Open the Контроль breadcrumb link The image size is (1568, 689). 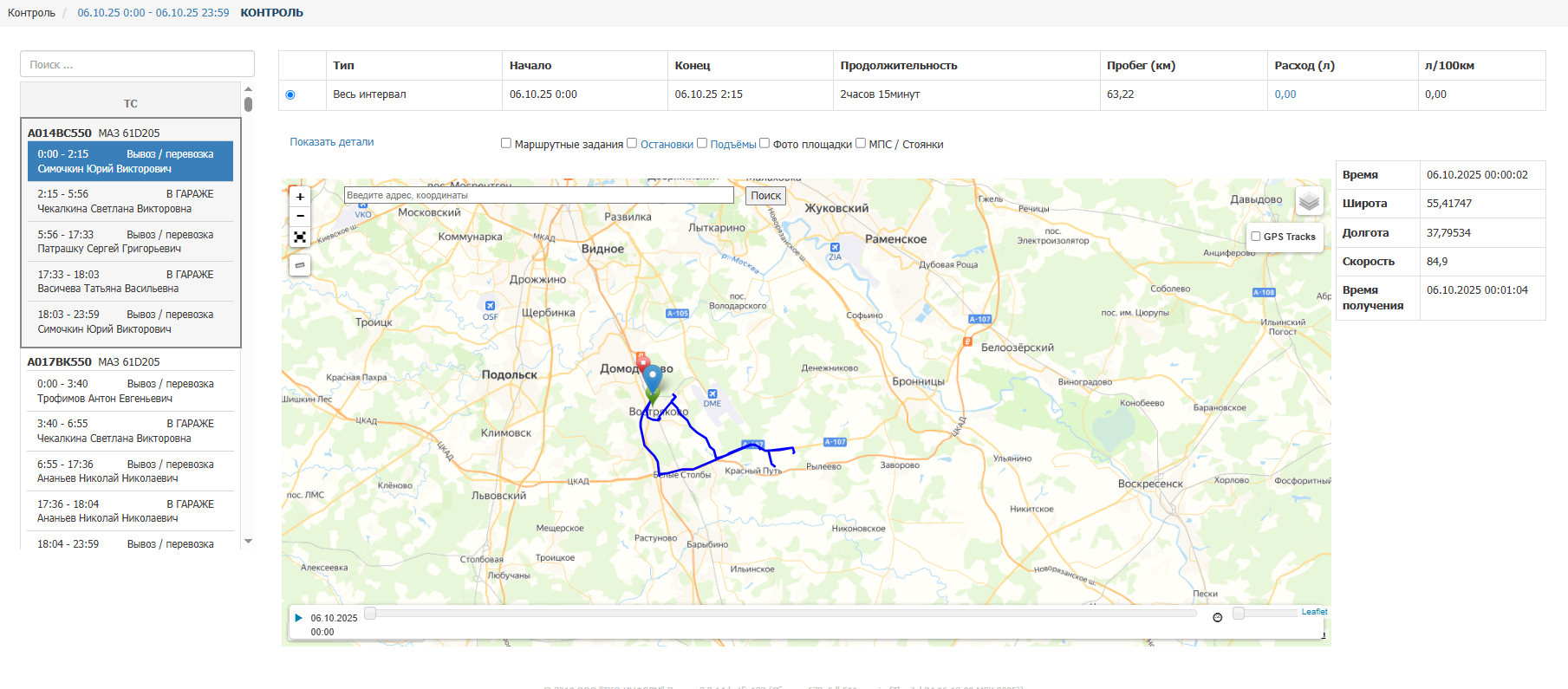tap(31, 13)
